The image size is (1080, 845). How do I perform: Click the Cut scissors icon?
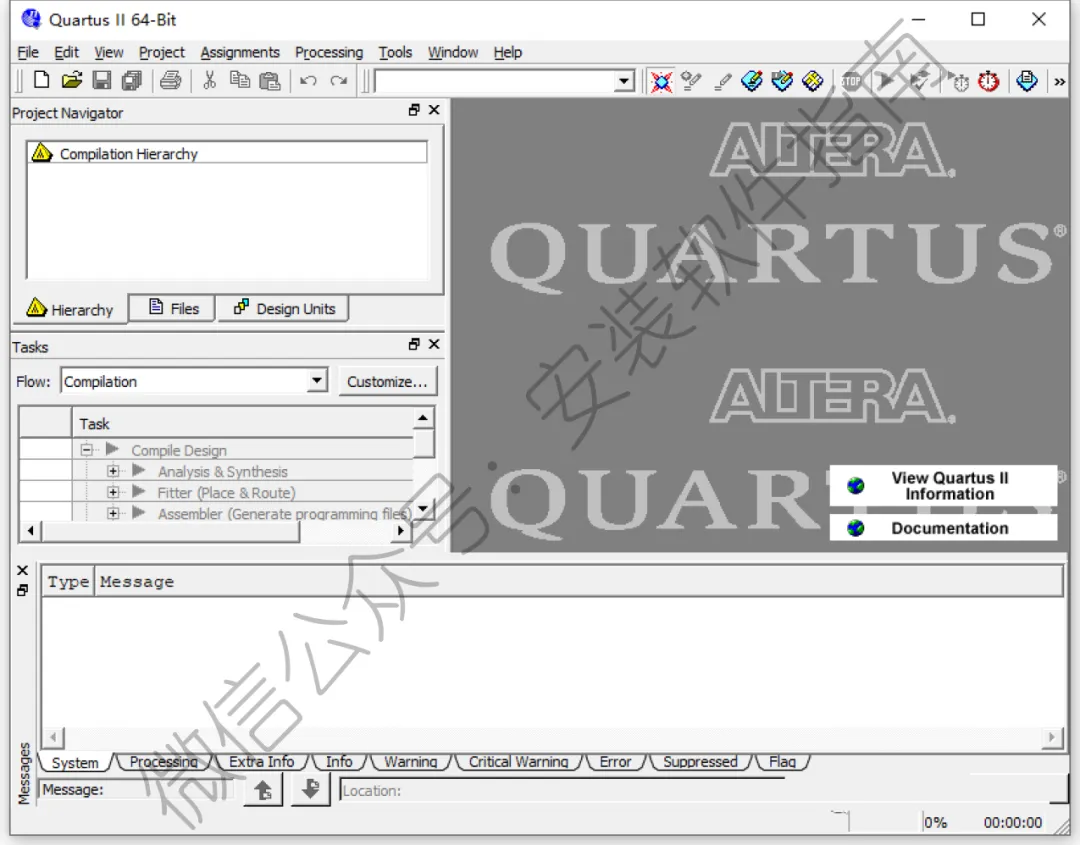[x=209, y=81]
